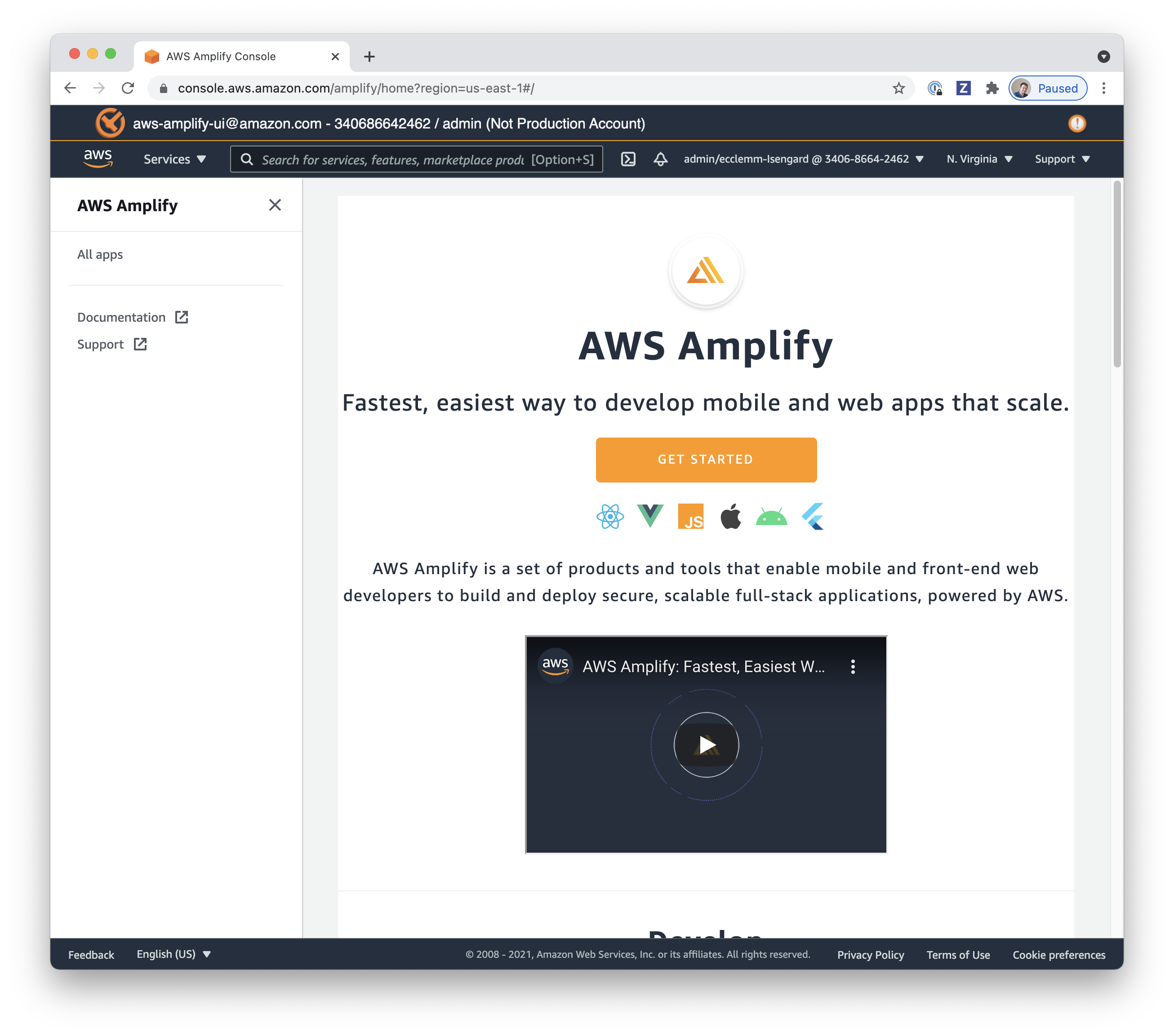Click the Amplify logo in the hero
Screen dimensions: 1174x1036
[x=706, y=271]
